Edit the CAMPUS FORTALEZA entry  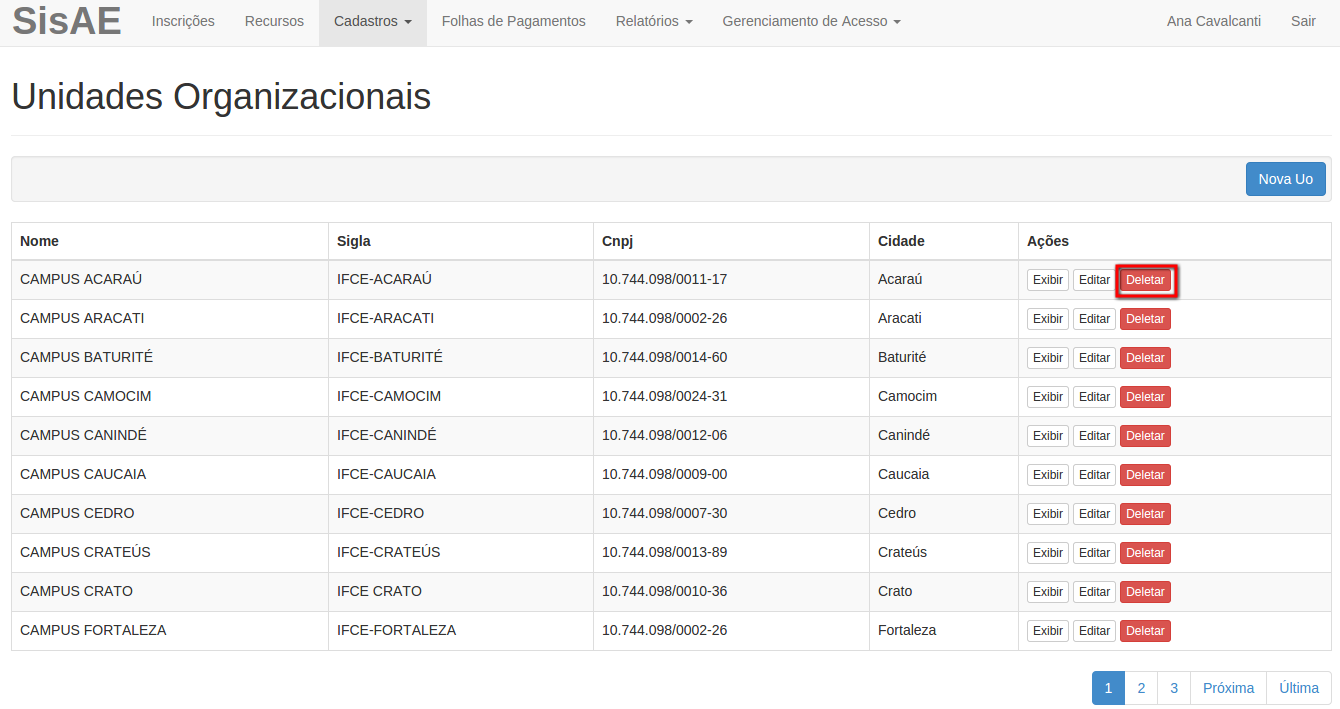tap(1095, 631)
